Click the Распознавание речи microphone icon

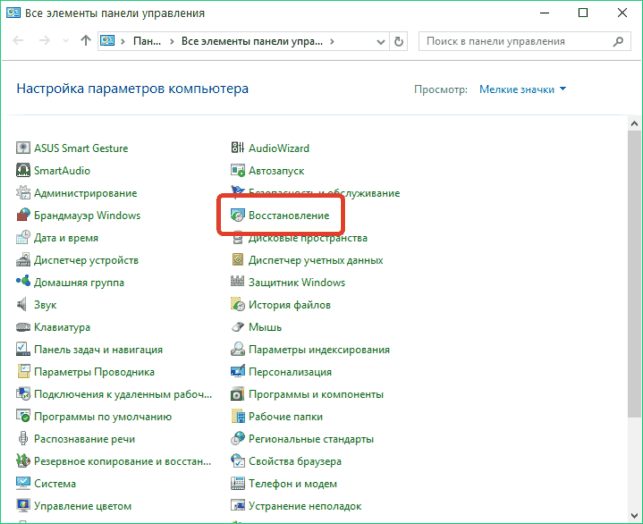(x=23, y=438)
